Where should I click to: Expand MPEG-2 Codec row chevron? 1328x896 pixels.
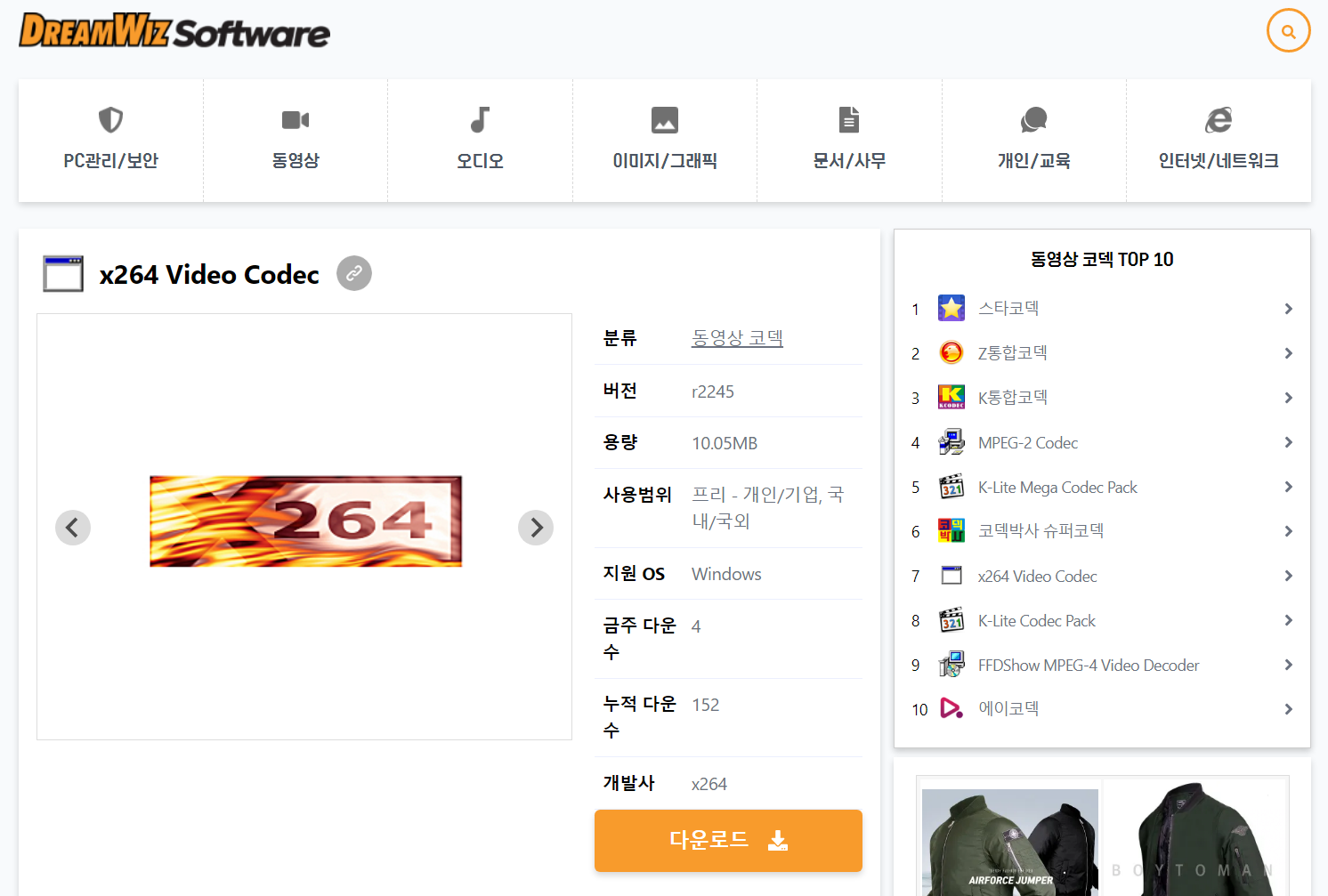1288,442
